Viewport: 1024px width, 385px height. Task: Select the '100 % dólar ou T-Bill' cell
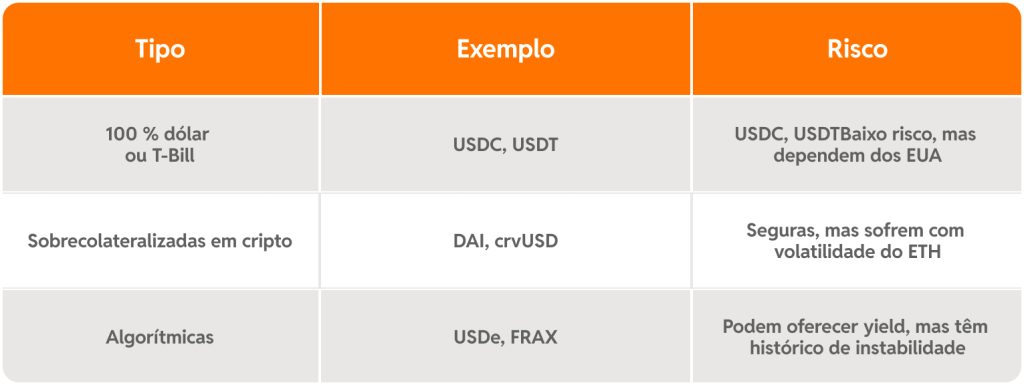[x=161, y=144]
